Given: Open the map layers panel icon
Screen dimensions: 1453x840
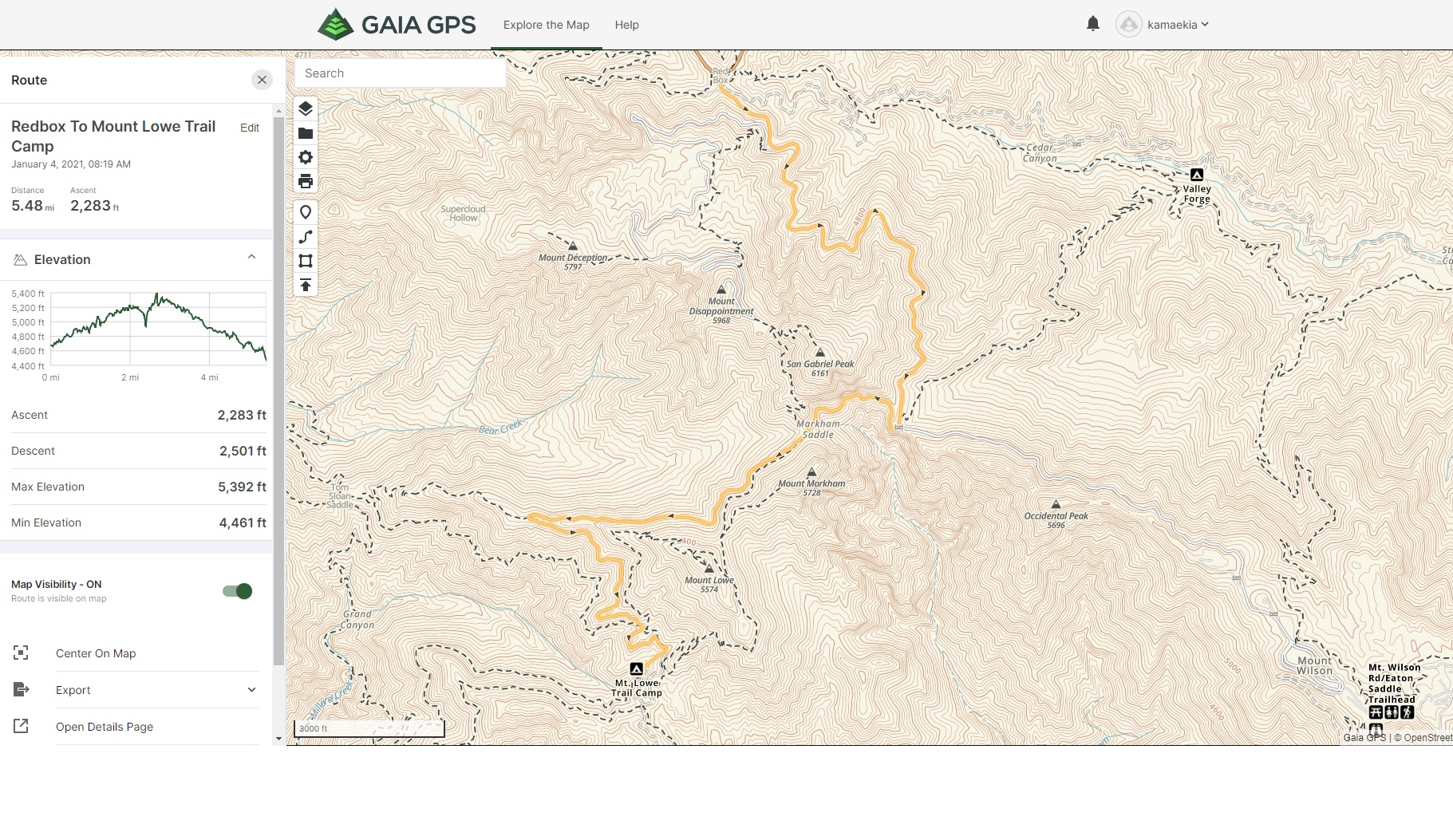Looking at the screenshot, I should click(x=306, y=108).
